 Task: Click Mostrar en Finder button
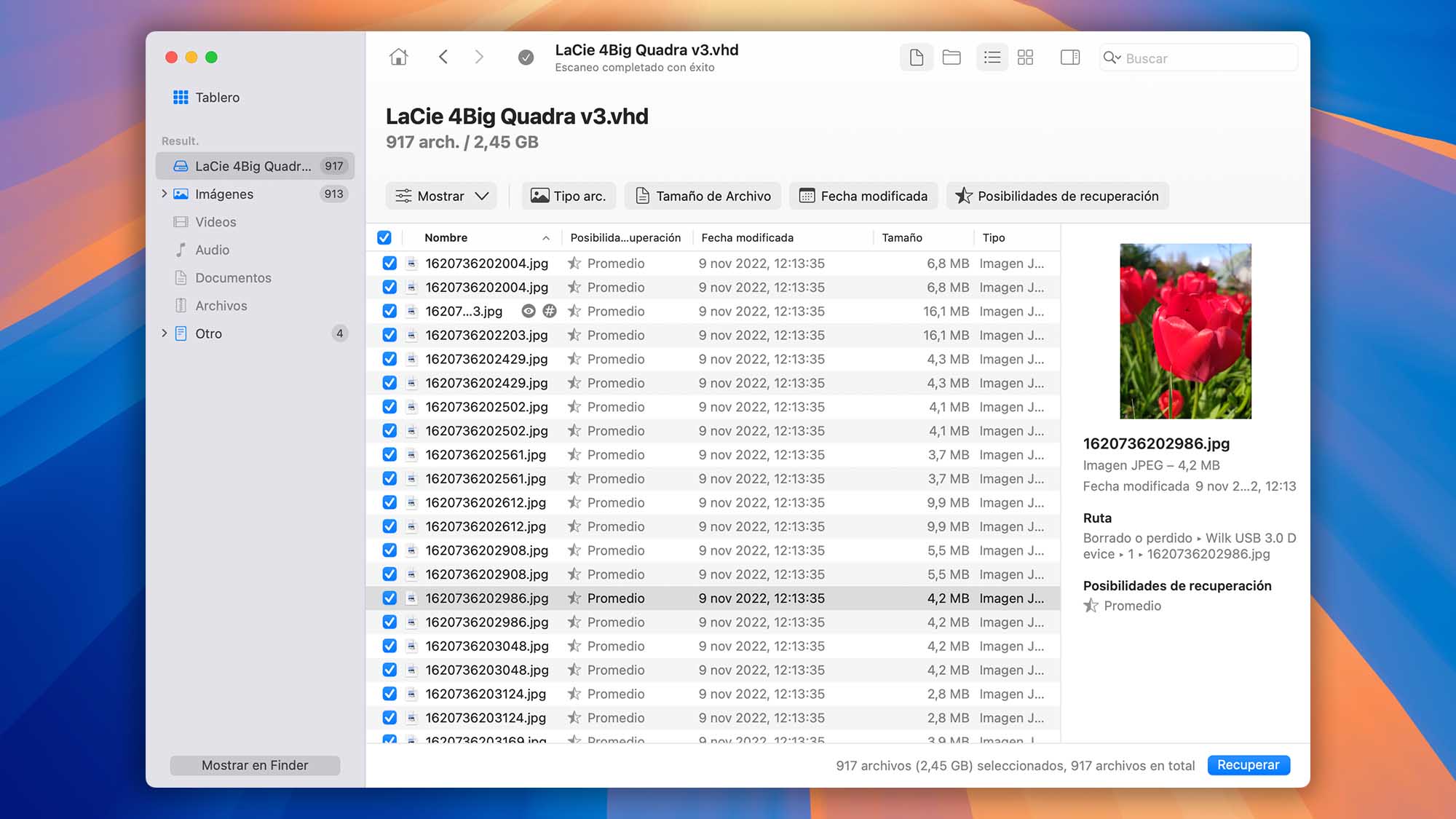coord(255,765)
